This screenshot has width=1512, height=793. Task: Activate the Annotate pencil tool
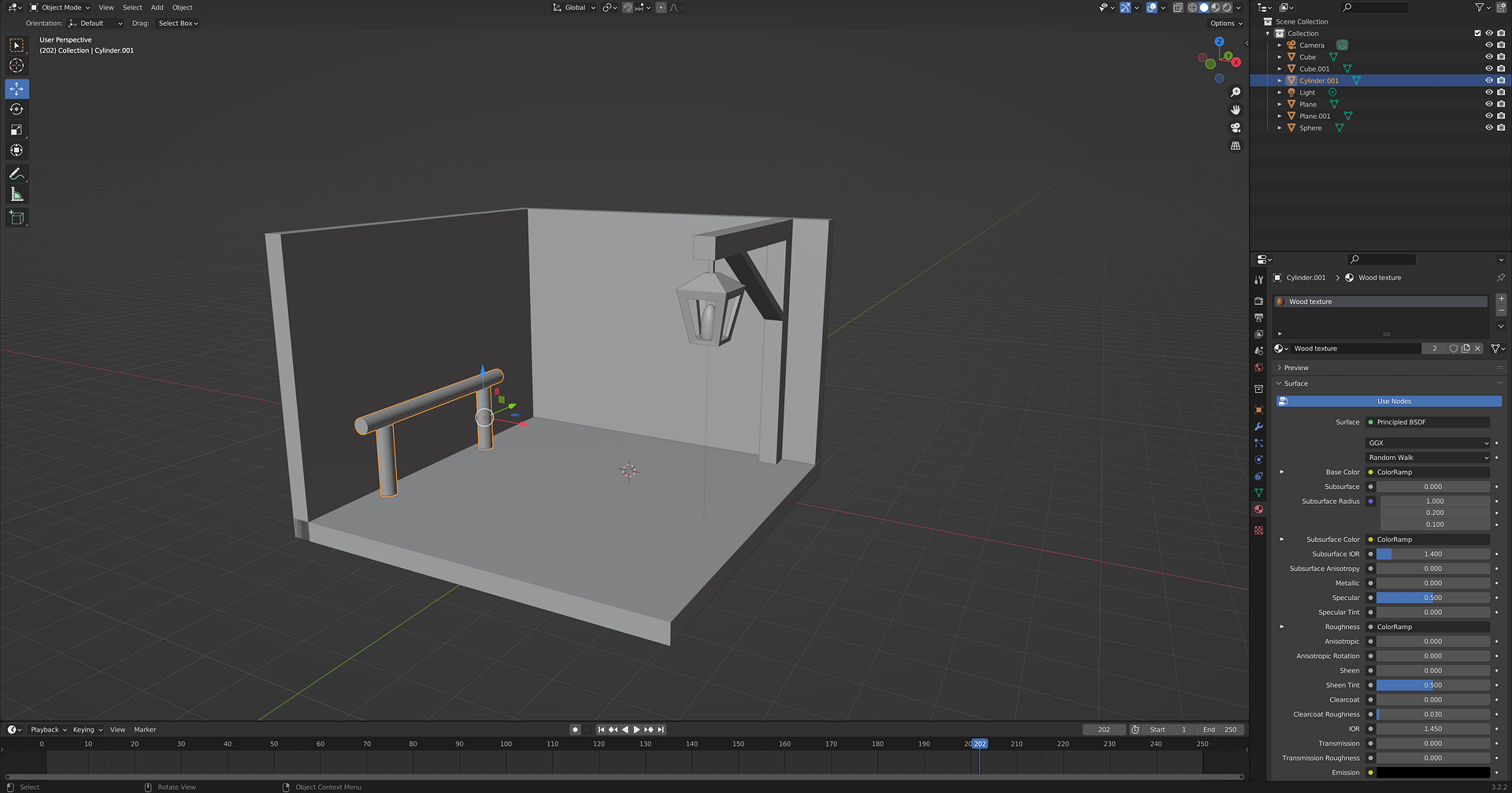[17, 174]
